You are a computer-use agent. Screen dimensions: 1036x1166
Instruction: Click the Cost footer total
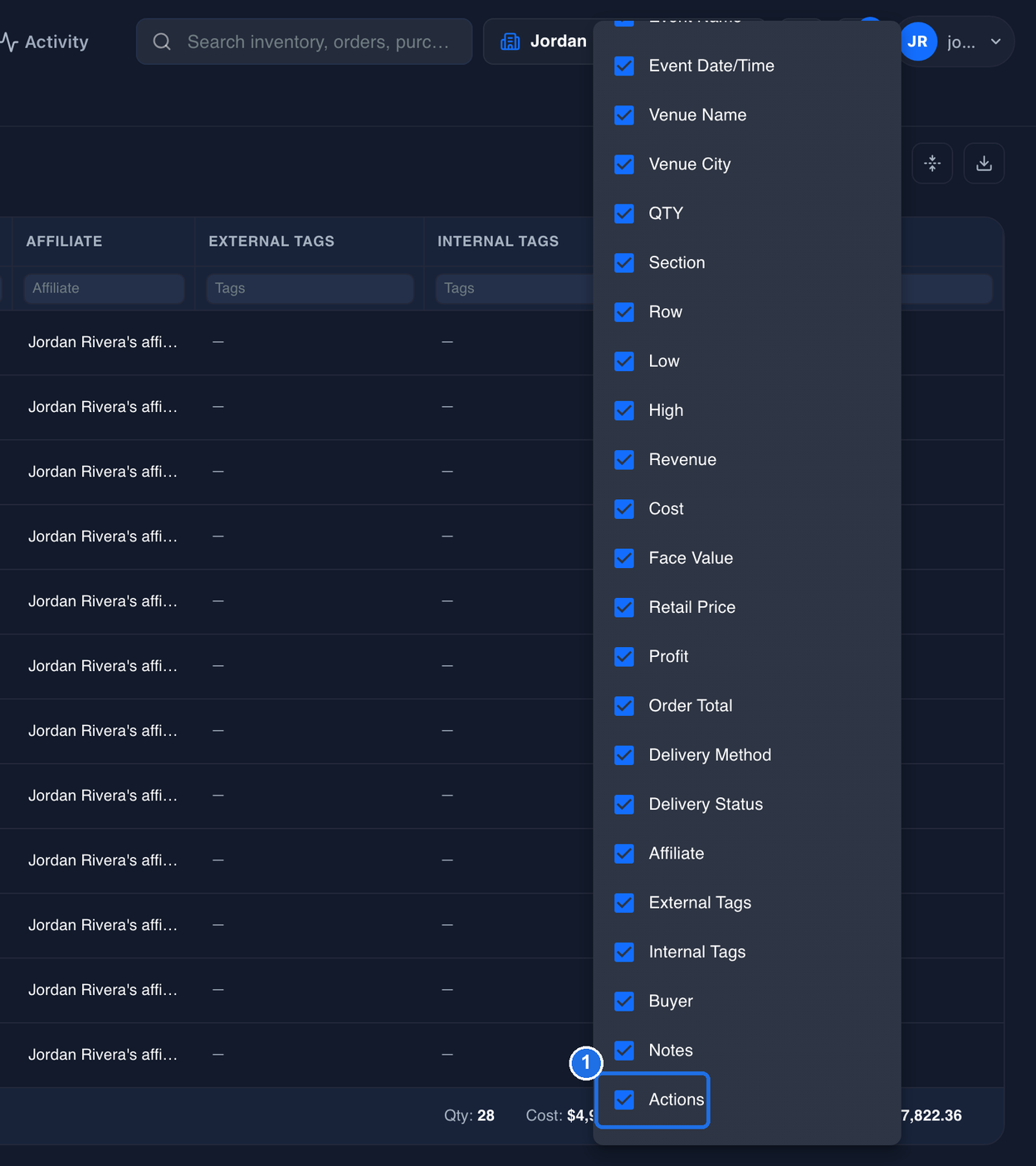pos(560,1115)
